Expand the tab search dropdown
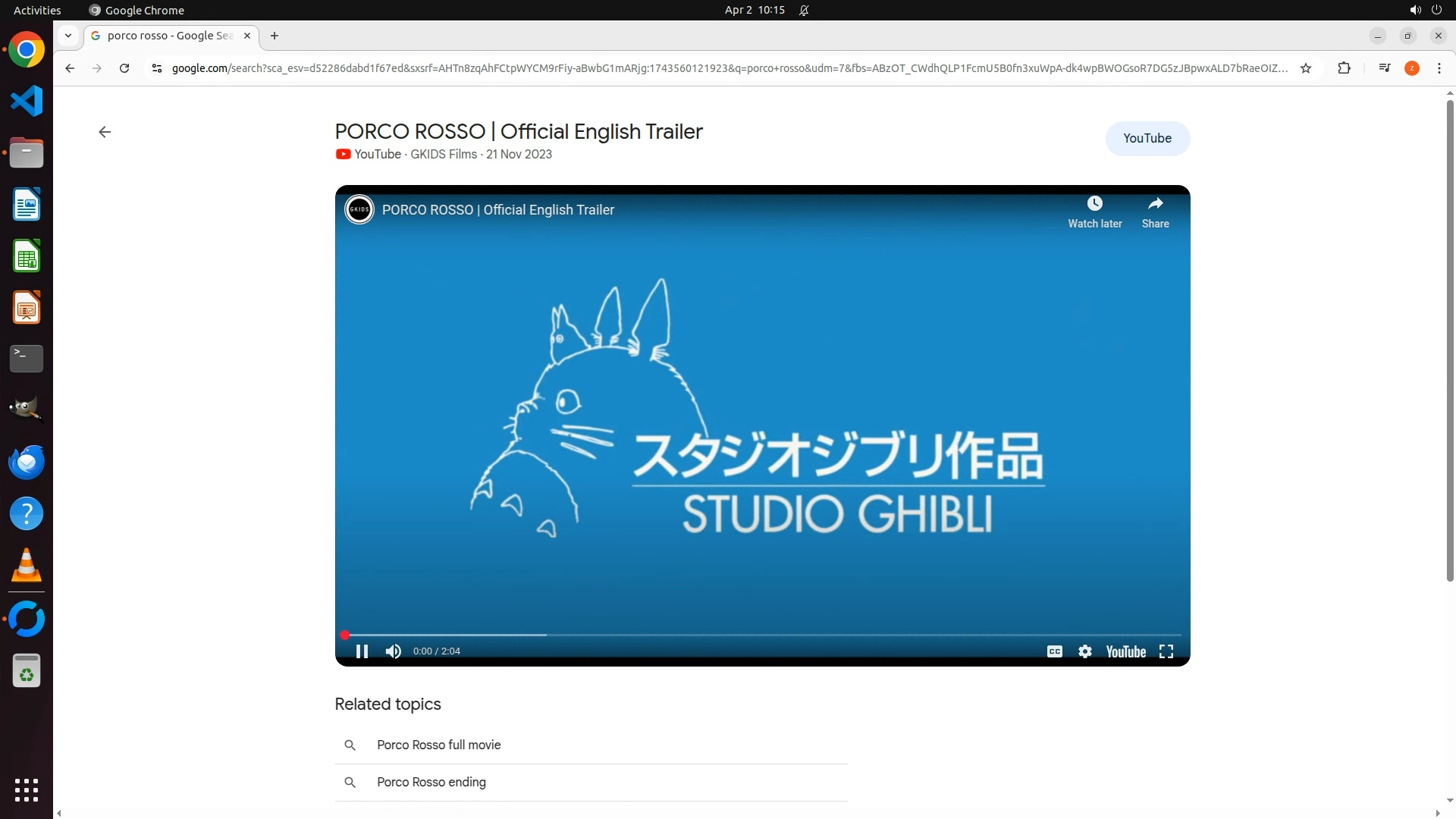 [68, 36]
